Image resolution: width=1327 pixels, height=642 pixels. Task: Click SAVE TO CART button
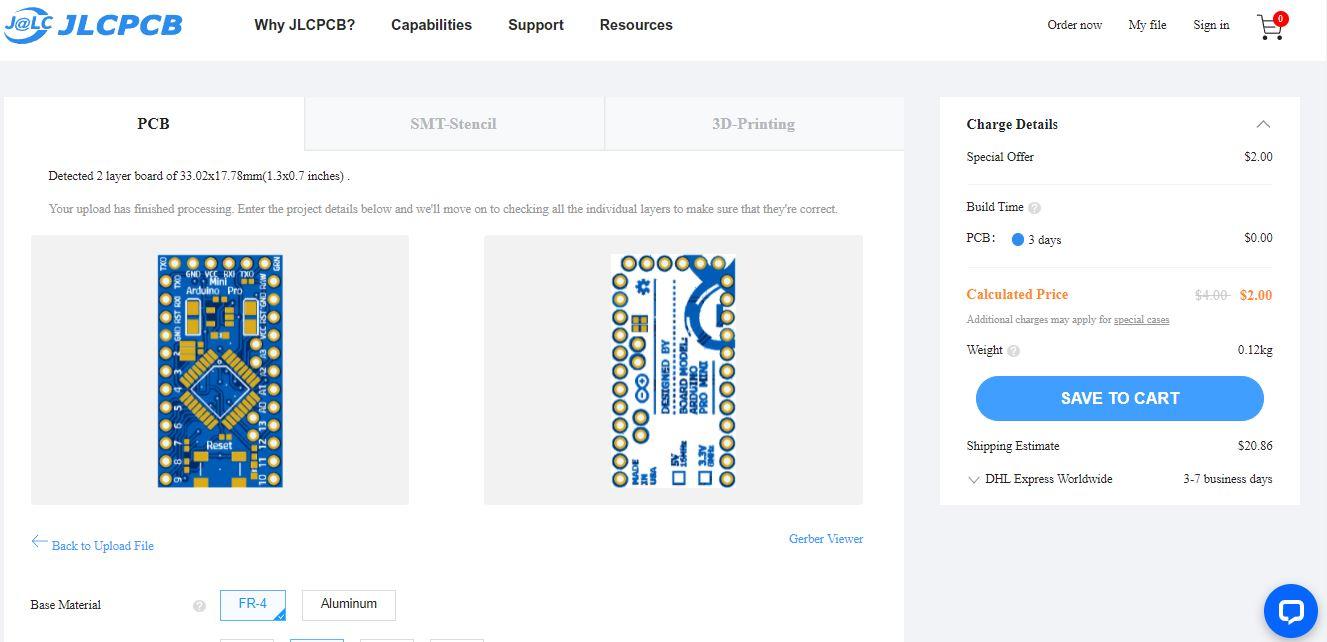pyautogui.click(x=1120, y=399)
